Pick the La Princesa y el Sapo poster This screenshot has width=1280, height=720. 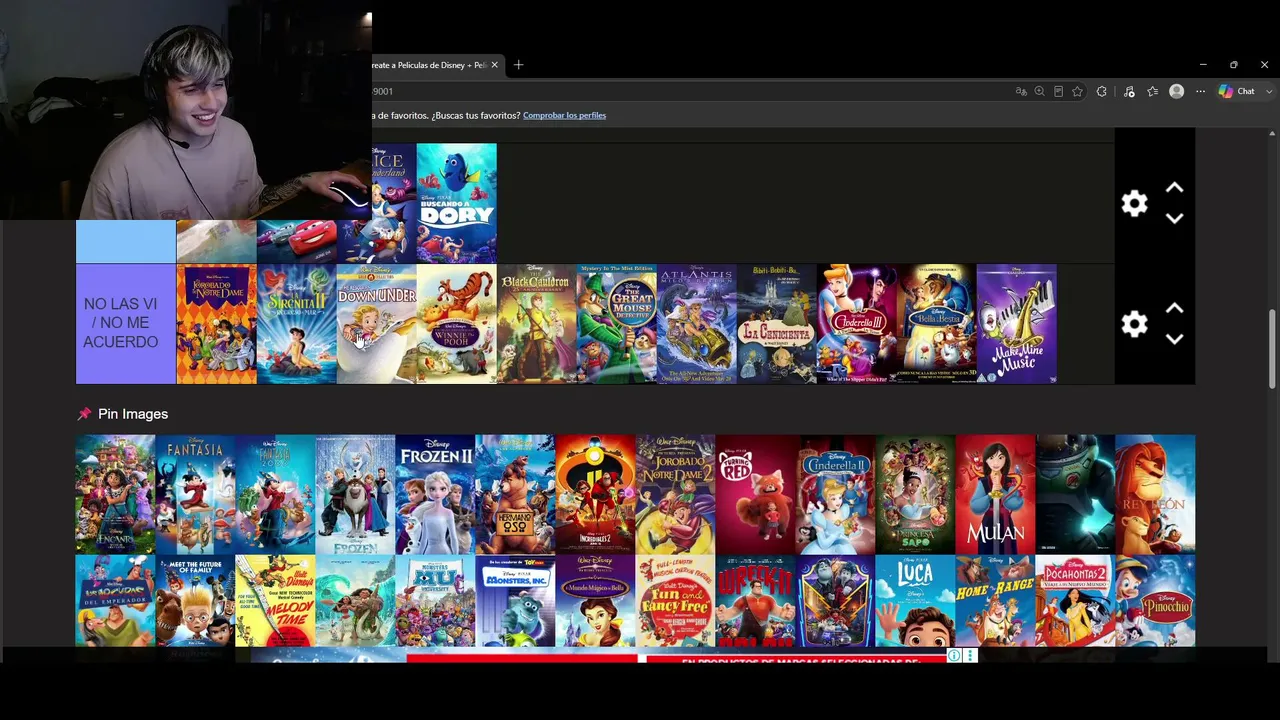point(915,494)
